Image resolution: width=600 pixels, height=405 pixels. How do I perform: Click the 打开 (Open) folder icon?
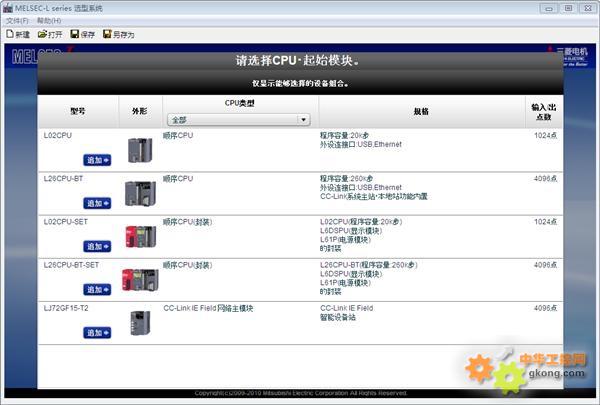42,34
